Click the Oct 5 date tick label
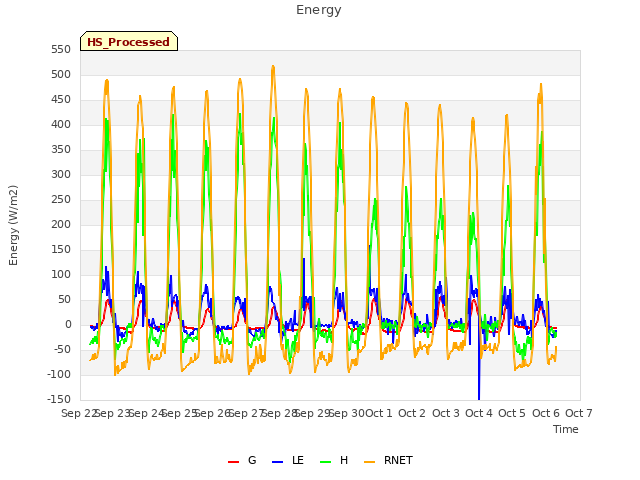 (x=512, y=413)
